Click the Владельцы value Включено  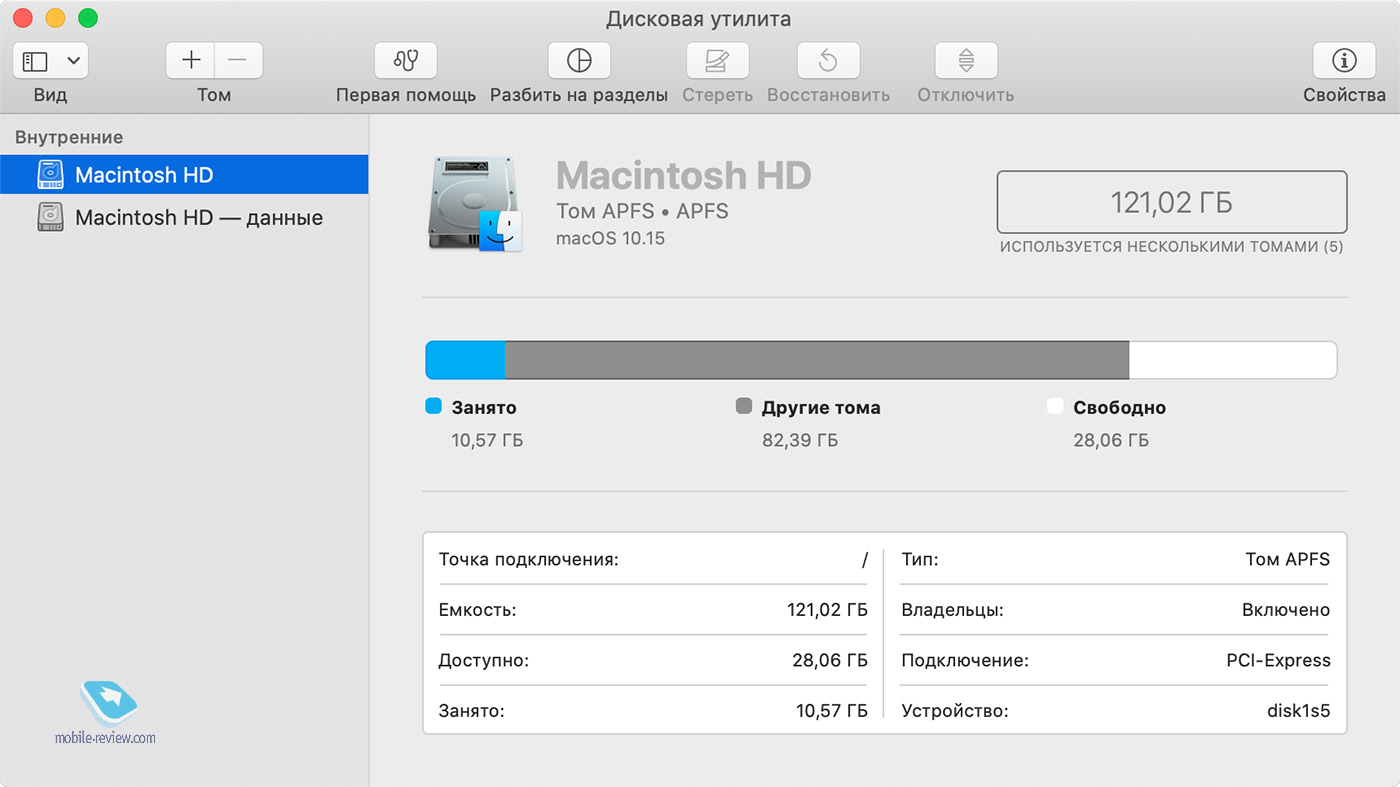click(x=1286, y=610)
